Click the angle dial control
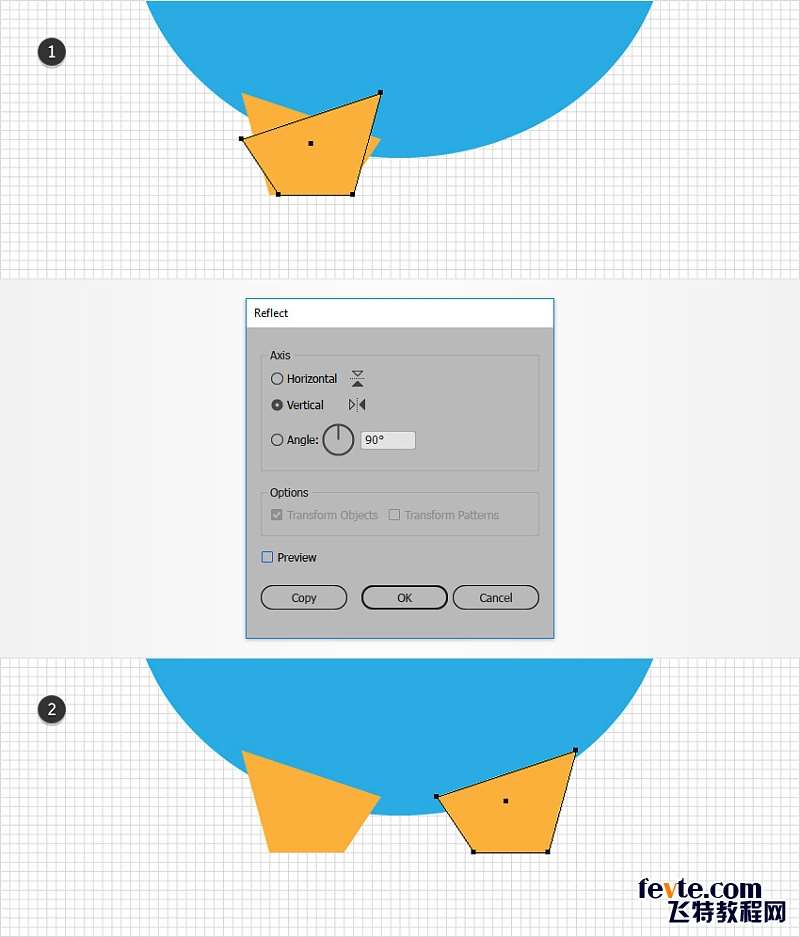 pyautogui.click(x=338, y=440)
